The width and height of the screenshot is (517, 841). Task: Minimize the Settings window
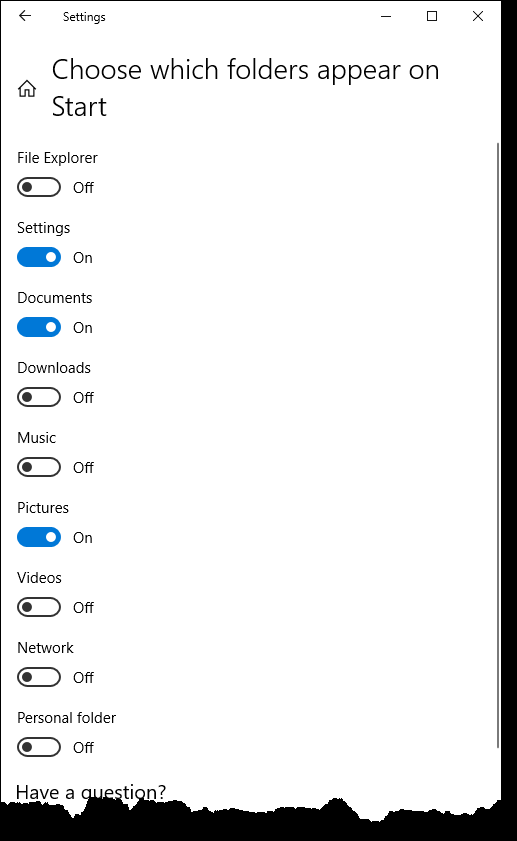386,17
